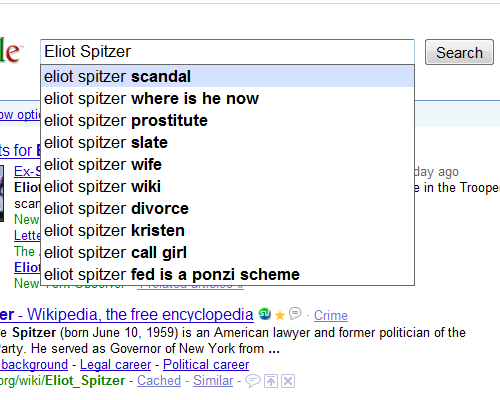The width and height of the screenshot is (500, 400).
Task: Click the Google logo
Action: tap(10, 50)
